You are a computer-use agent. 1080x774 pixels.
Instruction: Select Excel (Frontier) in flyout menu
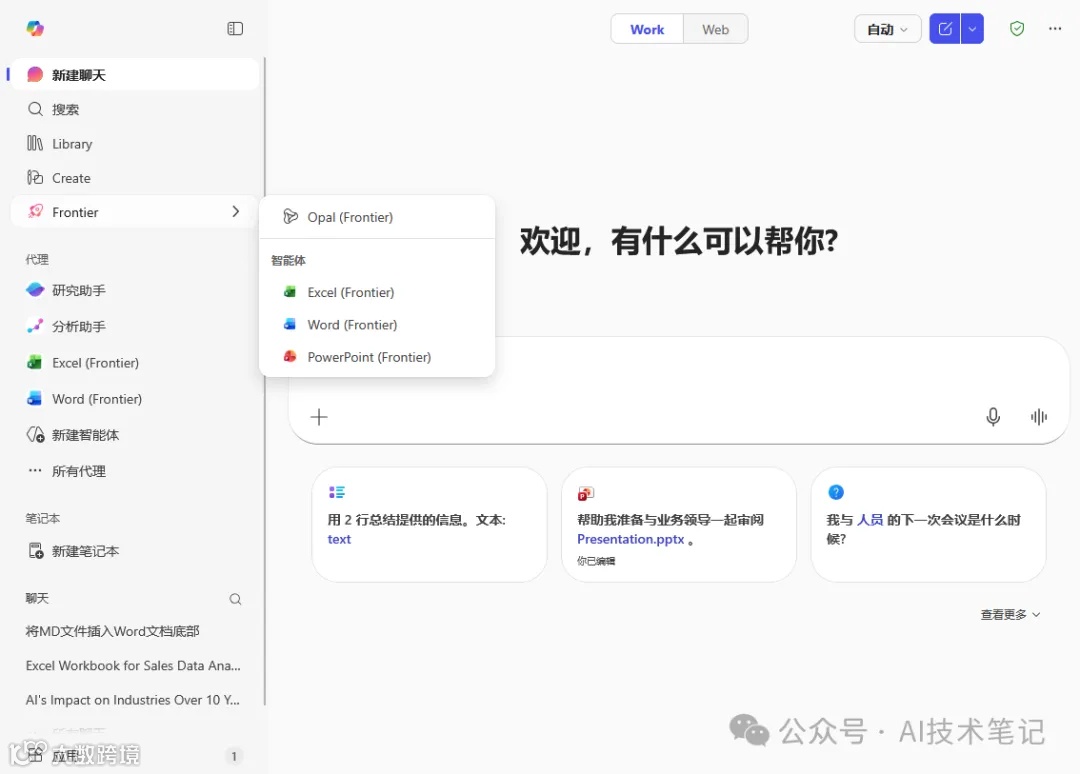click(377, 292)
